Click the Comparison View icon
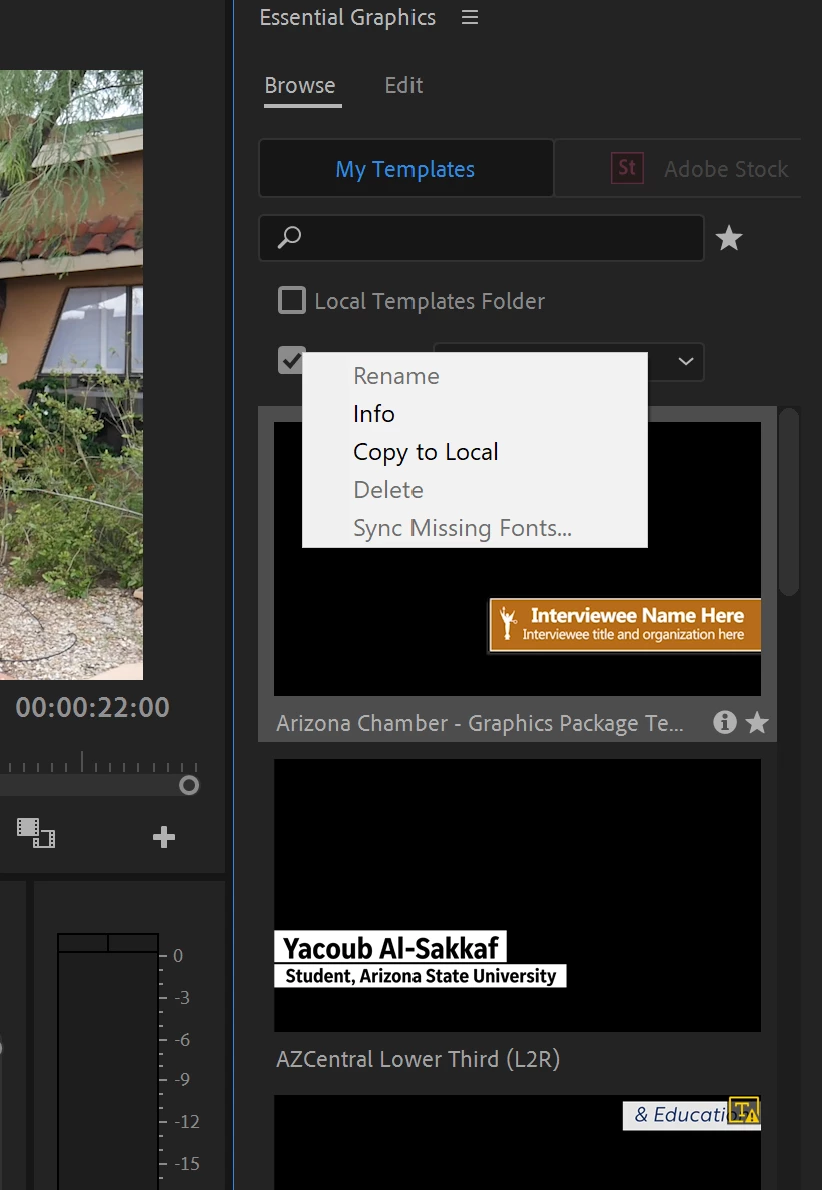 [x=36, y=833]
